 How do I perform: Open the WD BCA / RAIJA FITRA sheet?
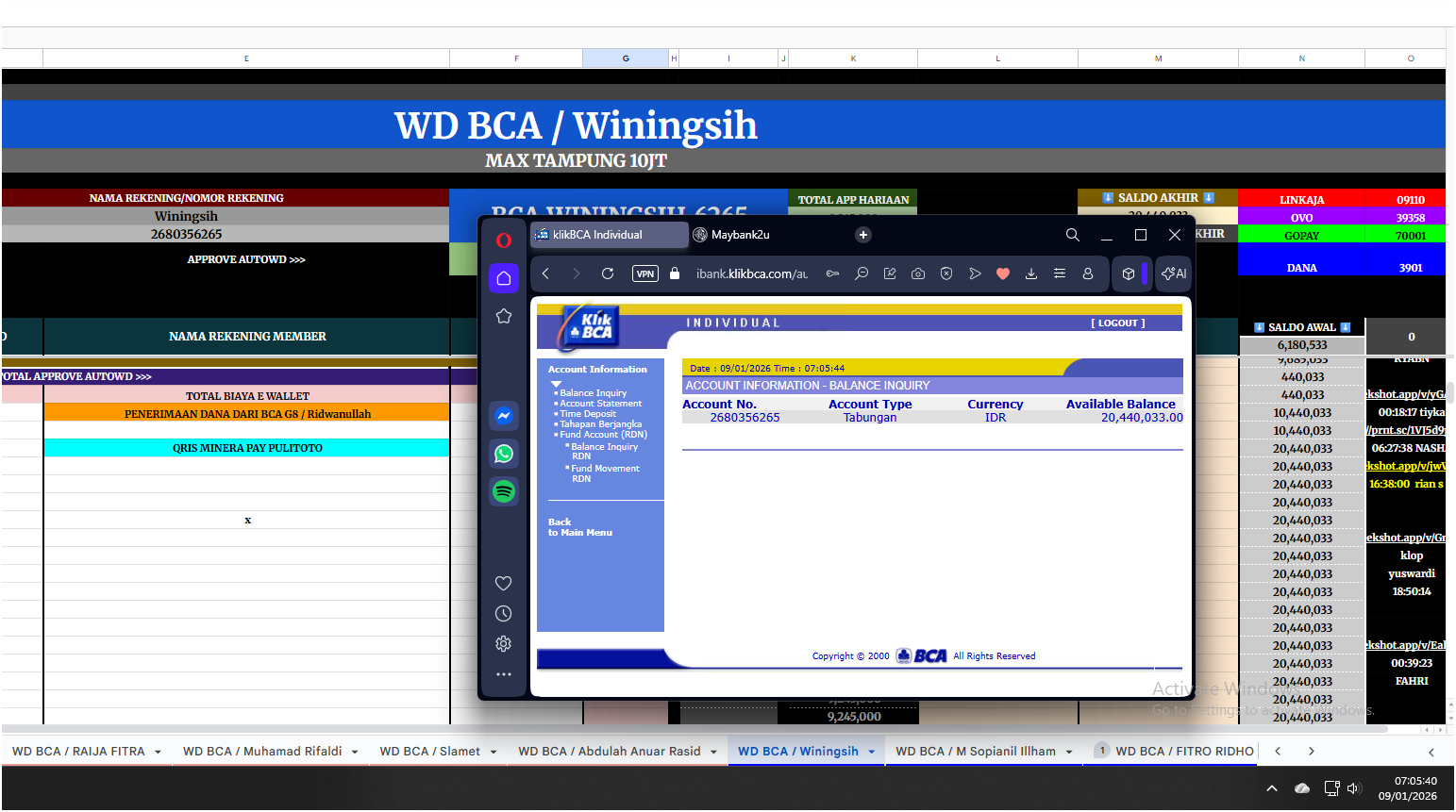78,752
